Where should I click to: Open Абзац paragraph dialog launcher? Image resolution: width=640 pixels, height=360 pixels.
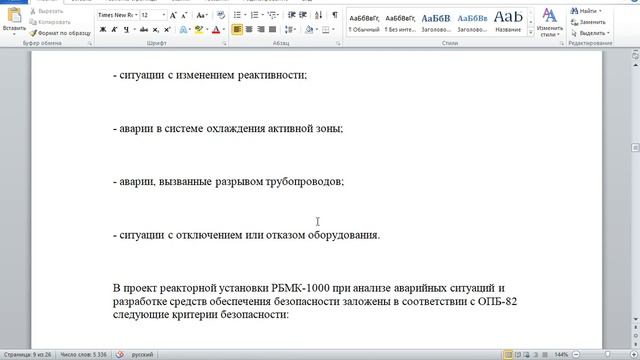point(338,43)
